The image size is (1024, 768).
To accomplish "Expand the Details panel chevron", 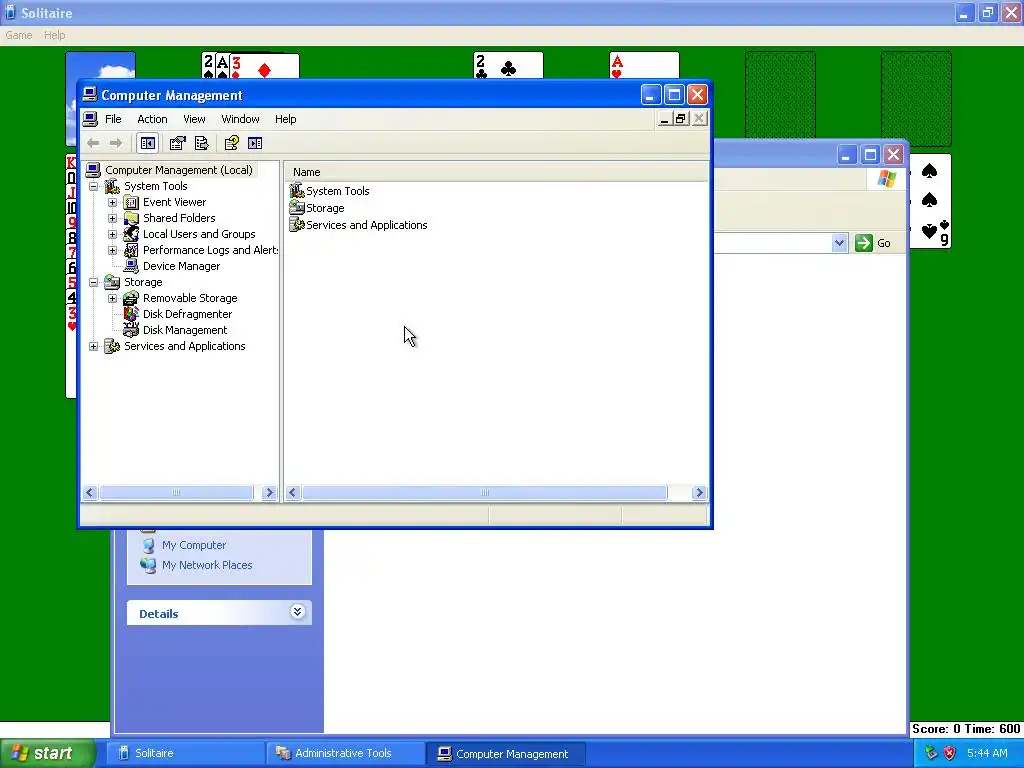I will point(297,612).
